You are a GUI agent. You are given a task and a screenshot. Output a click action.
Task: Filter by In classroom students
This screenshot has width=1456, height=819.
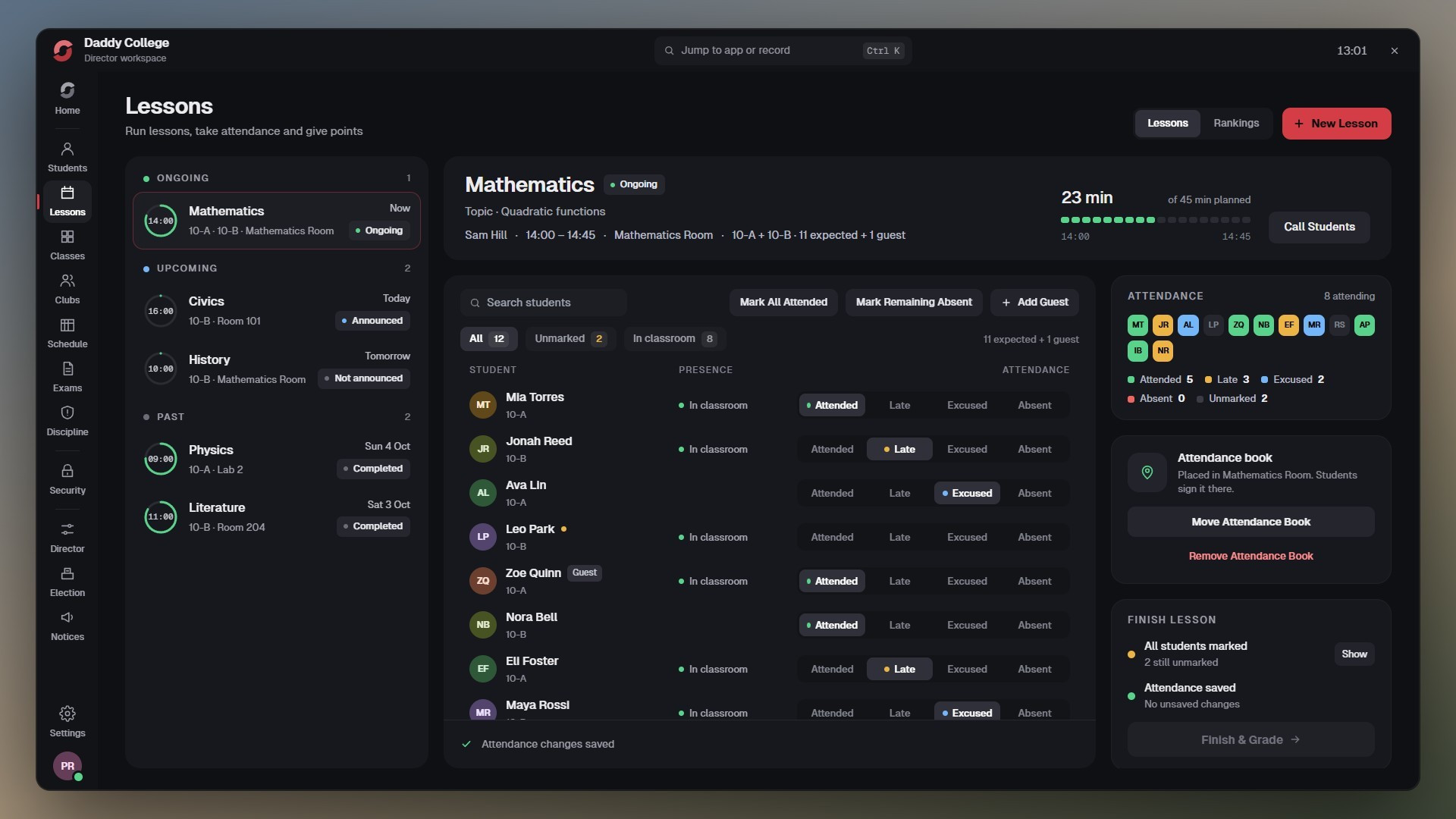pyautogui.click(x=673, y=339)
